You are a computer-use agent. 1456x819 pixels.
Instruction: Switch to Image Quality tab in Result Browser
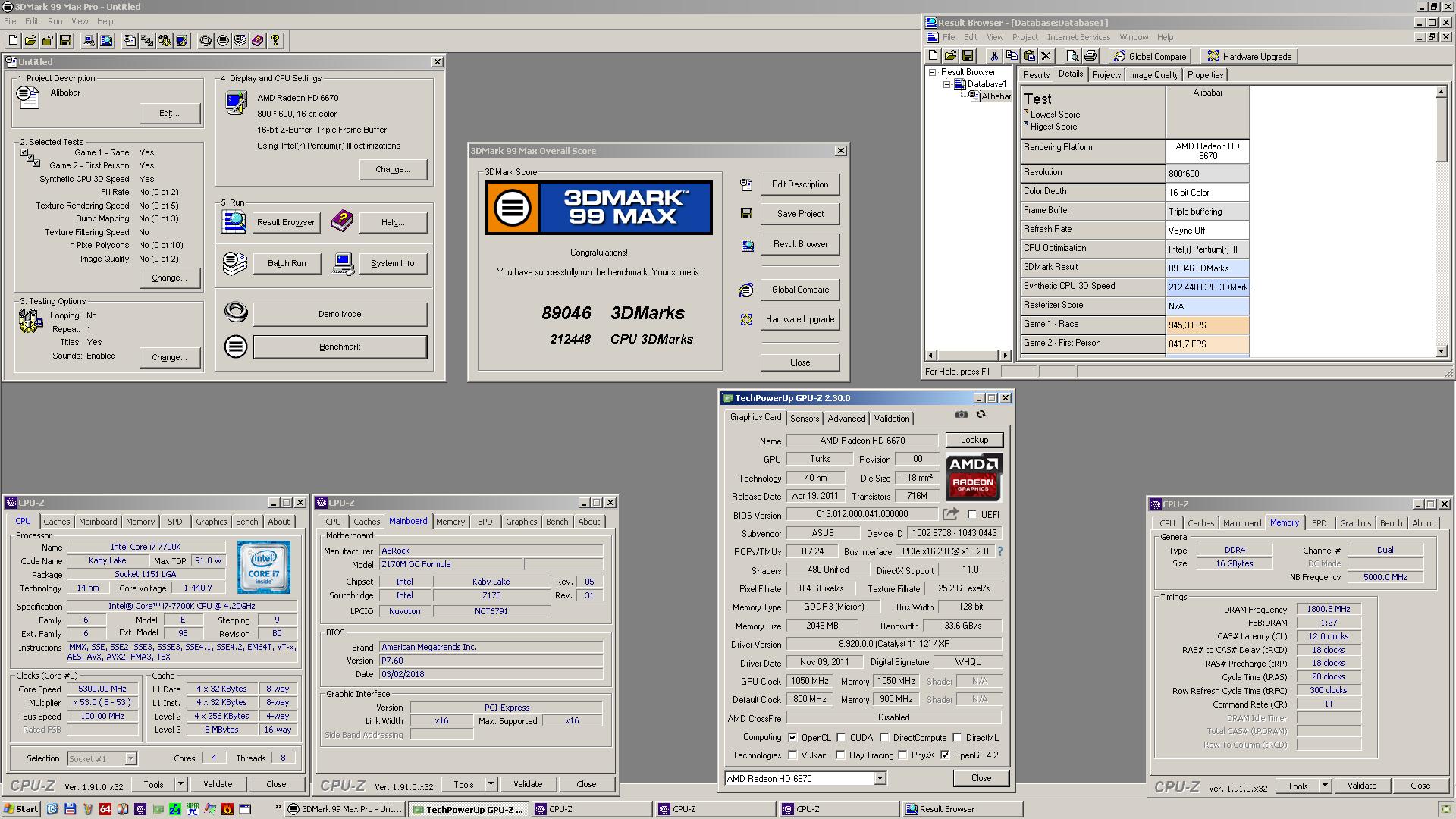[1153, 75]
